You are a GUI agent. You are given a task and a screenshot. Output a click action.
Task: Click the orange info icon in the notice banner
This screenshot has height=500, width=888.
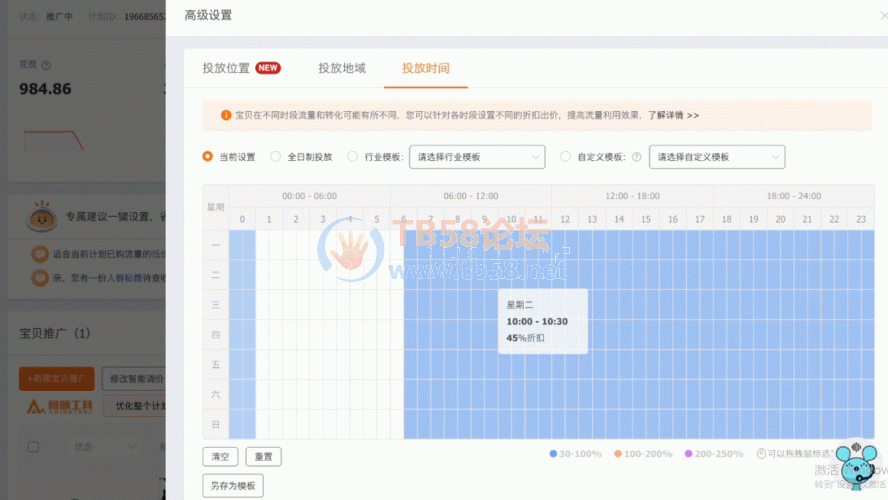(x=226, y=115)
